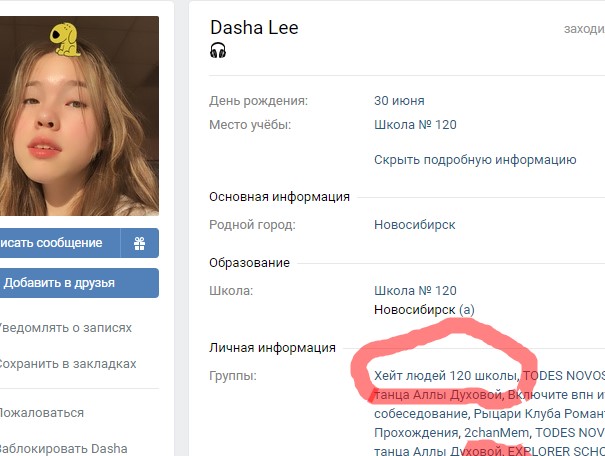Screen dimensions: 605x456
Task: Open the EXPLORER SCHOOL group link
Action: pyautogui.click(x=556, y=451)
